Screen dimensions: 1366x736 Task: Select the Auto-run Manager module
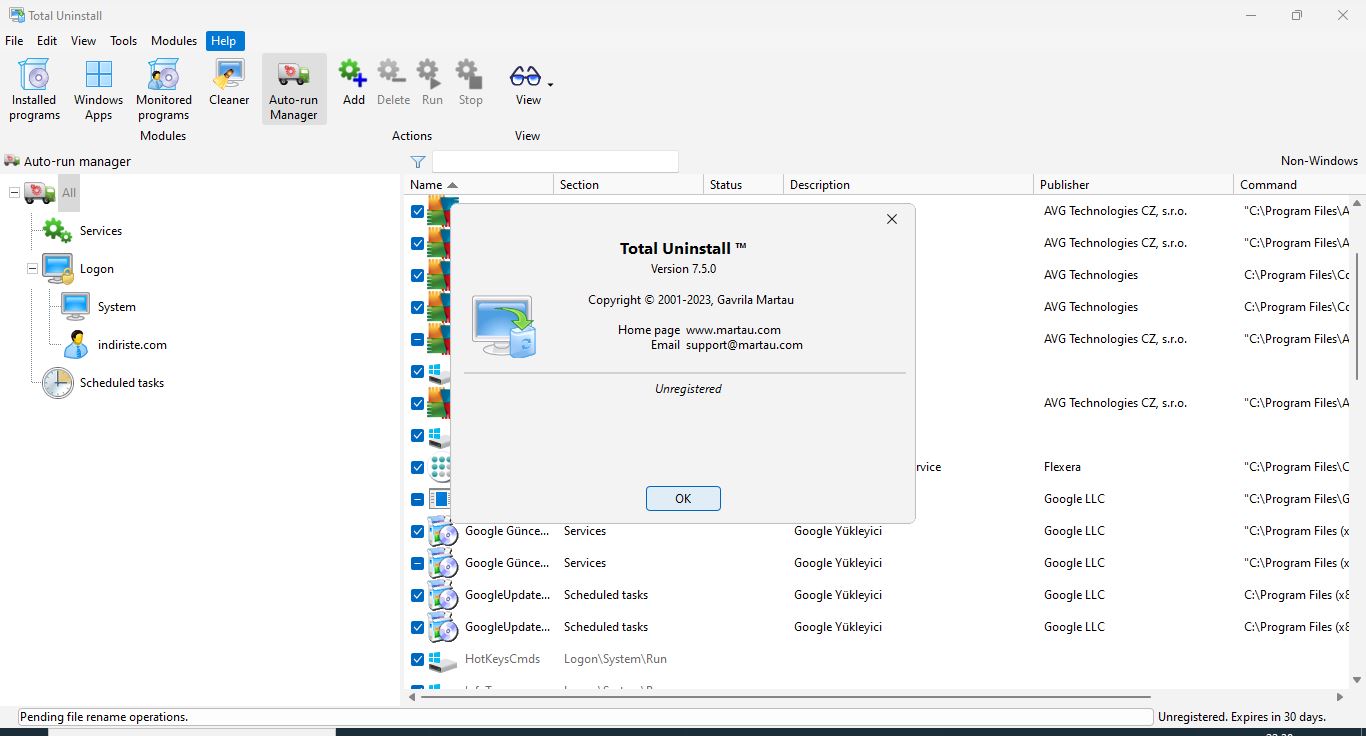pos(294,90)
